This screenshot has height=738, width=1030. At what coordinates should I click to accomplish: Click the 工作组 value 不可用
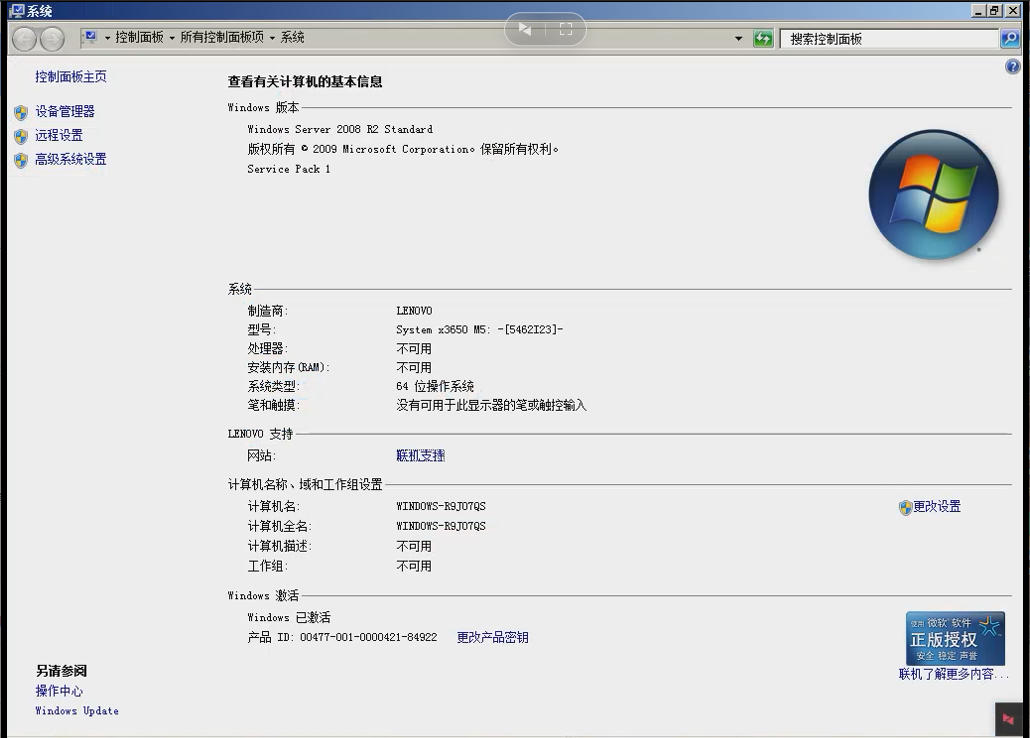[x=414, y=566]
